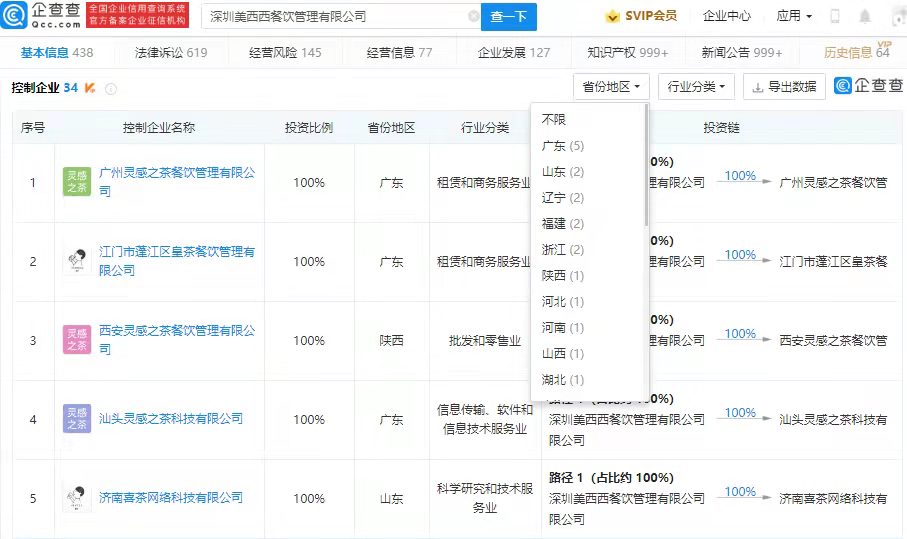Screen dimensions: 907x539
Task: Select 辽宁 (2) in province list
Action: (x=587, y=198)
